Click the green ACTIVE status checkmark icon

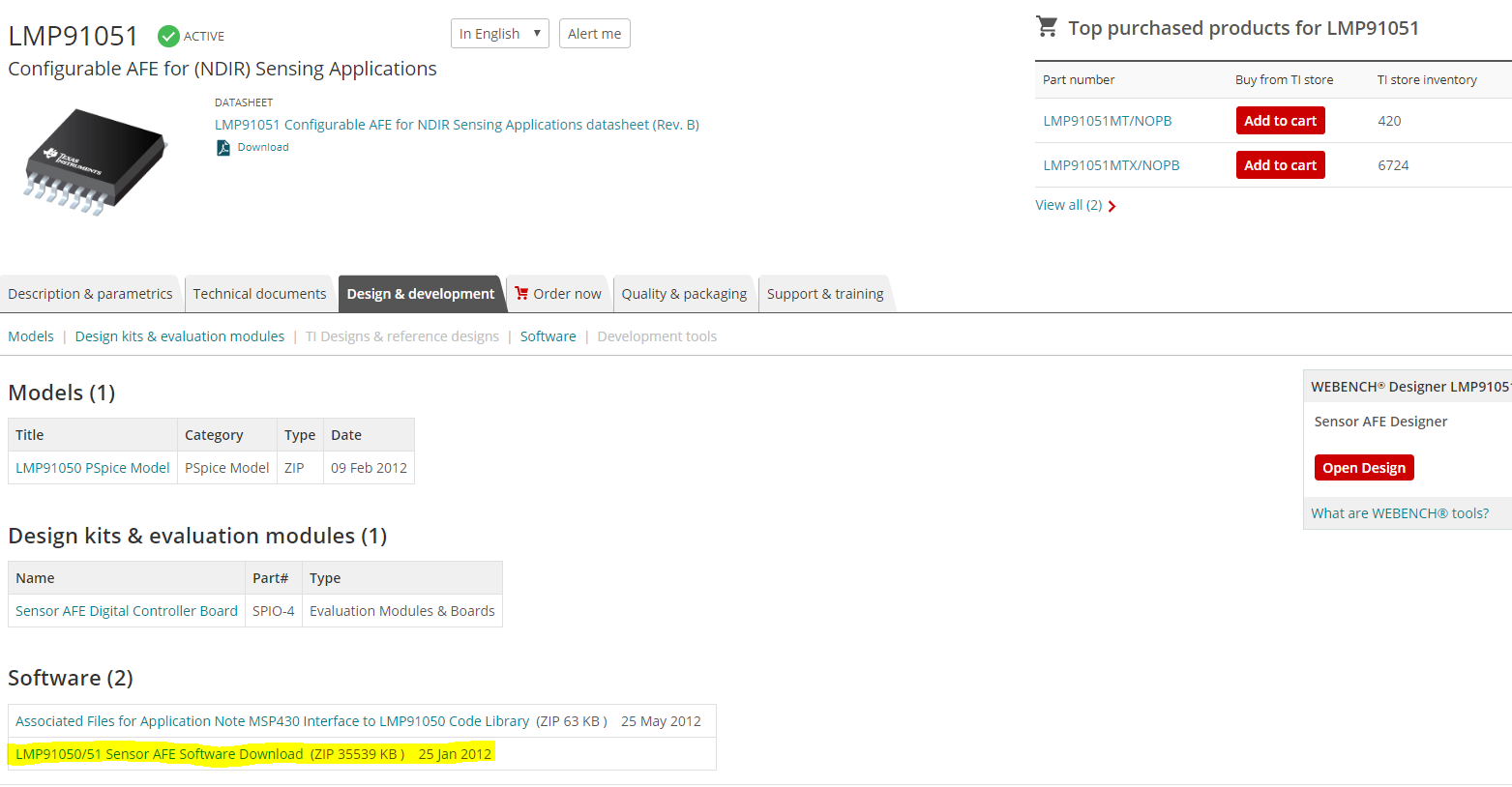168,36
